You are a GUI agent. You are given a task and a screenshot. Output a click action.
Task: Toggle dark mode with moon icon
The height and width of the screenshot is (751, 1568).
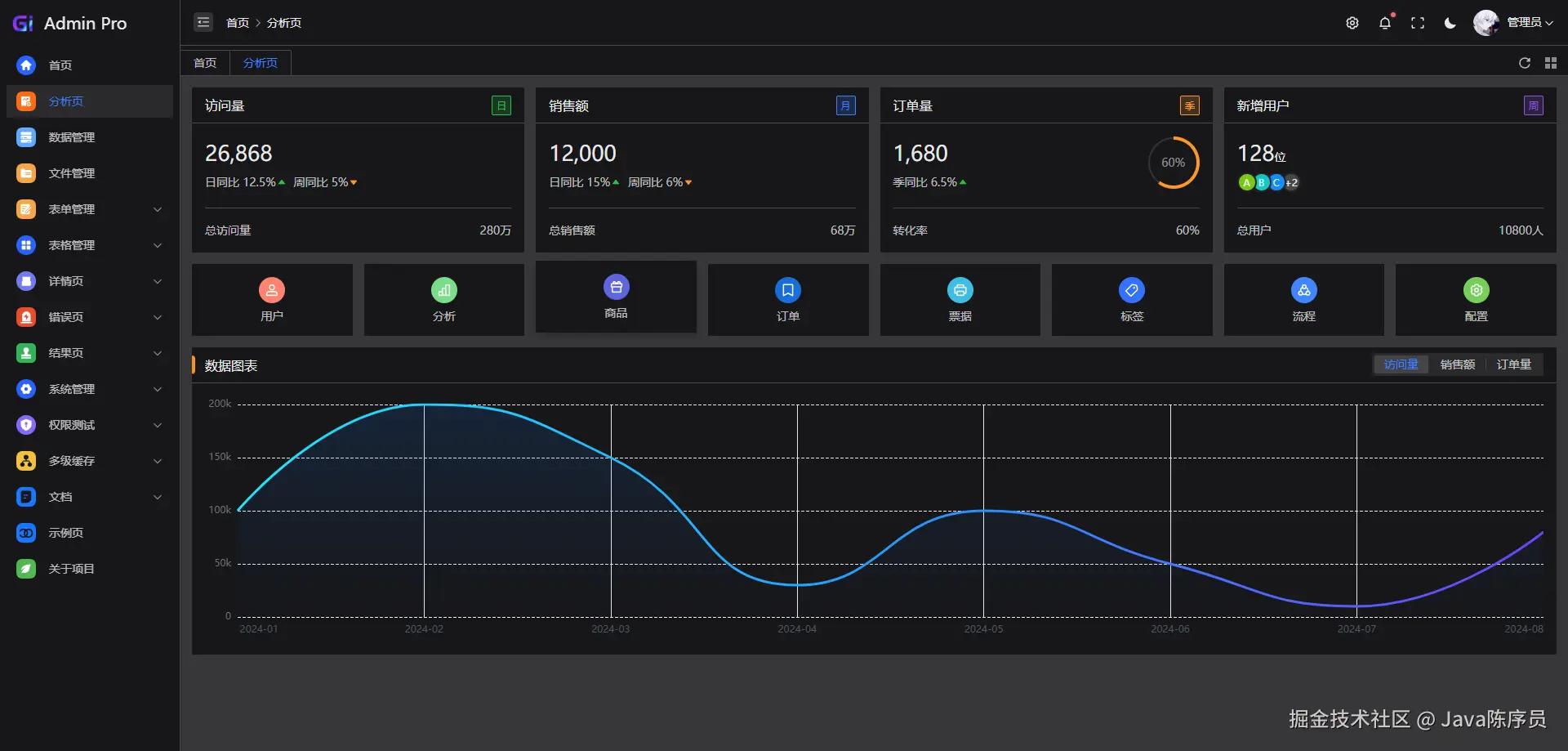[x=1450, y=23]
